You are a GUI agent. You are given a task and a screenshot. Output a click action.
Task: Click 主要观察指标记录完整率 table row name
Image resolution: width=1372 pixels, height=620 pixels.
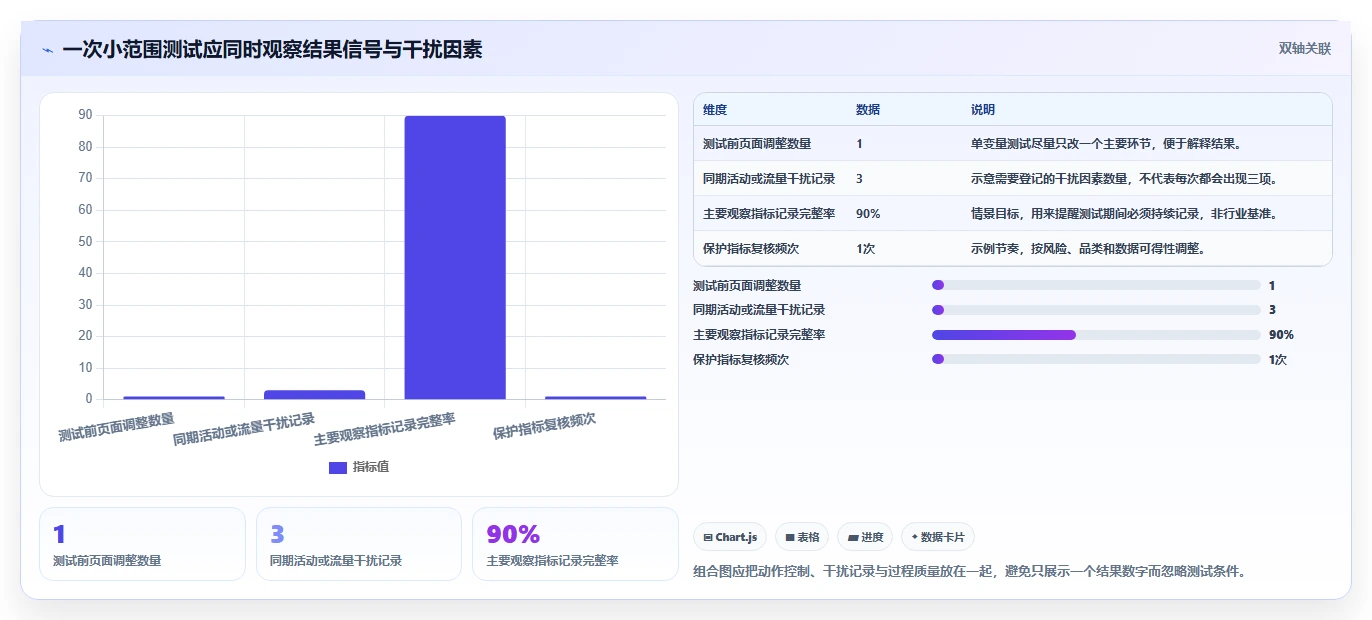tap(769, 213)
